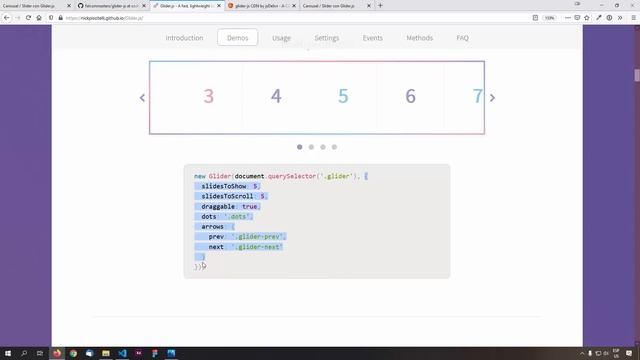
Task: Close the first Carousel / Slider tab
Action: (69, 6)
